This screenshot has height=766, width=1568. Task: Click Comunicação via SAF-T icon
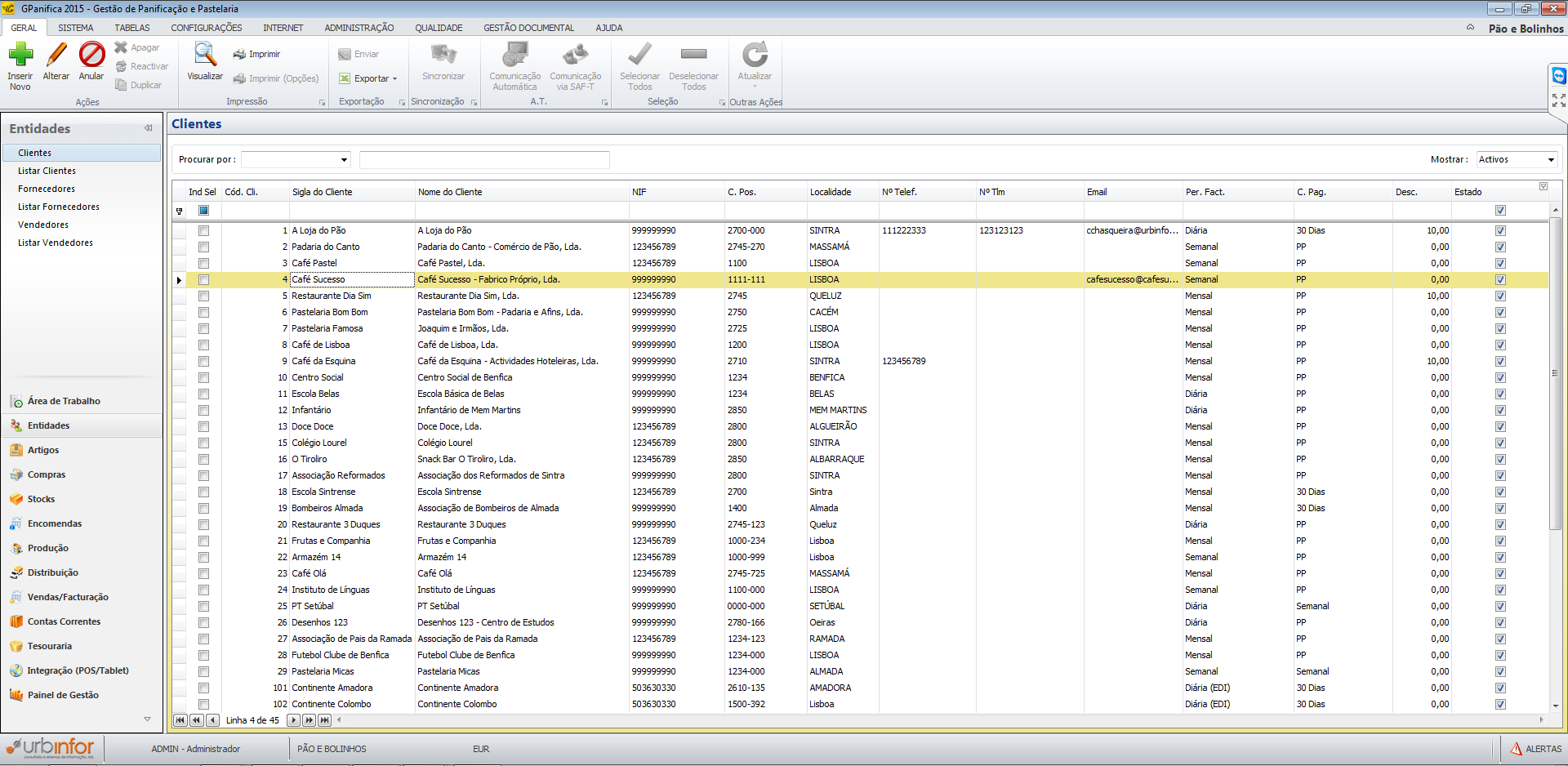pos(576,55)
